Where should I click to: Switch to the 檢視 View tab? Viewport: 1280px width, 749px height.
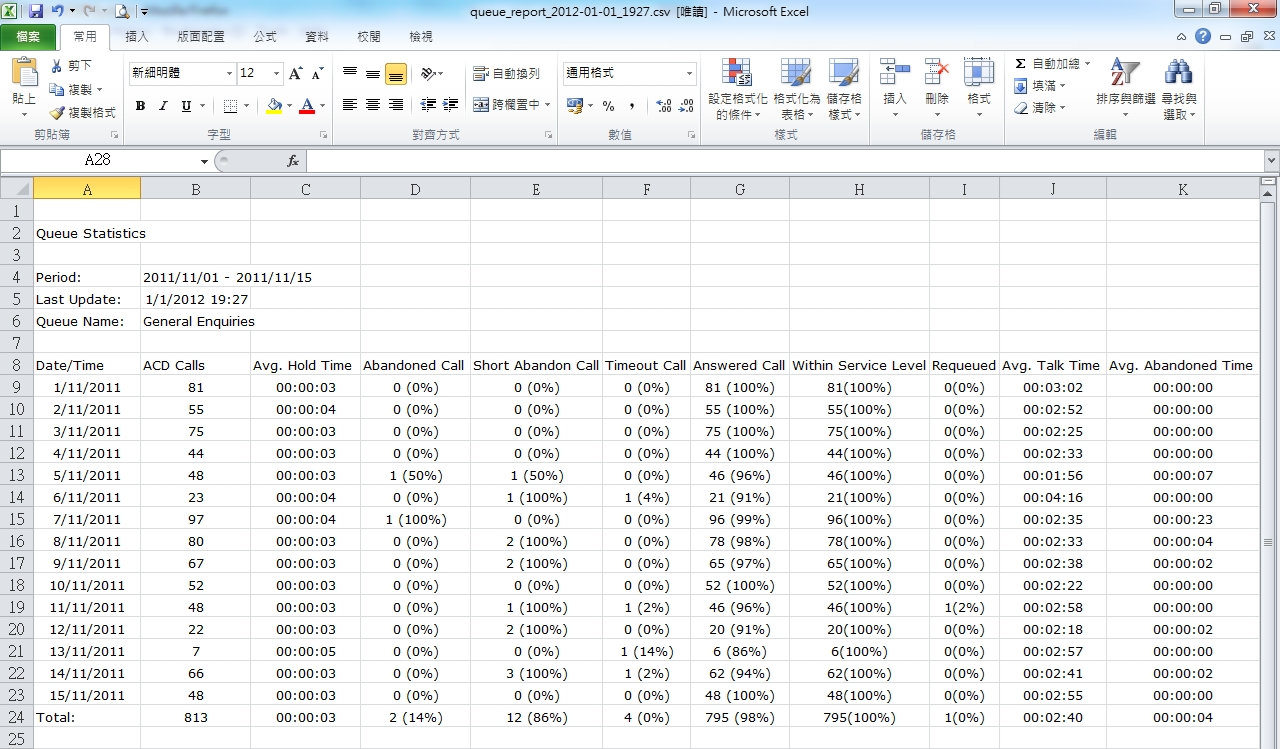click(421, 37)
